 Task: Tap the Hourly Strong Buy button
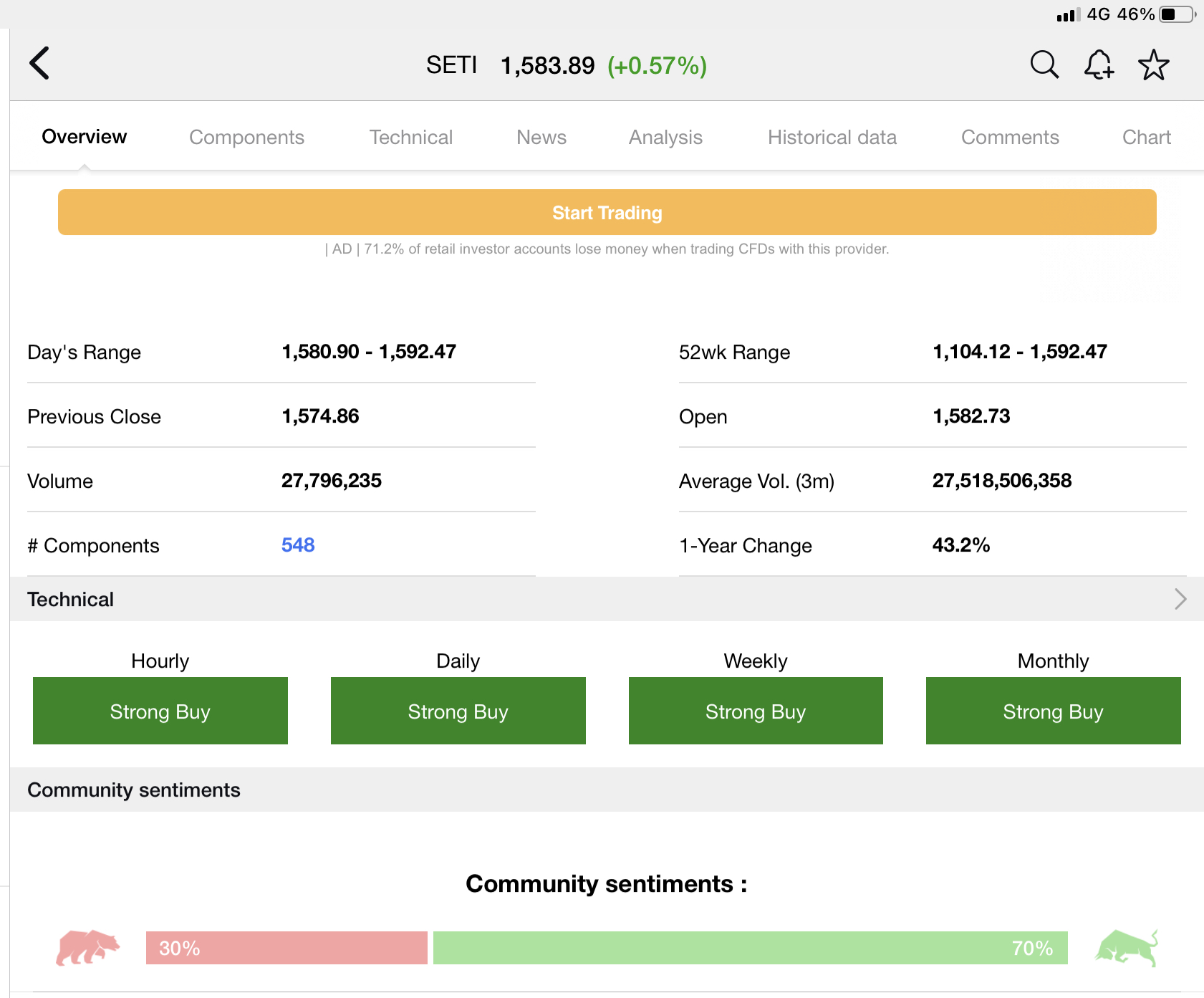[x=160, y=711]
